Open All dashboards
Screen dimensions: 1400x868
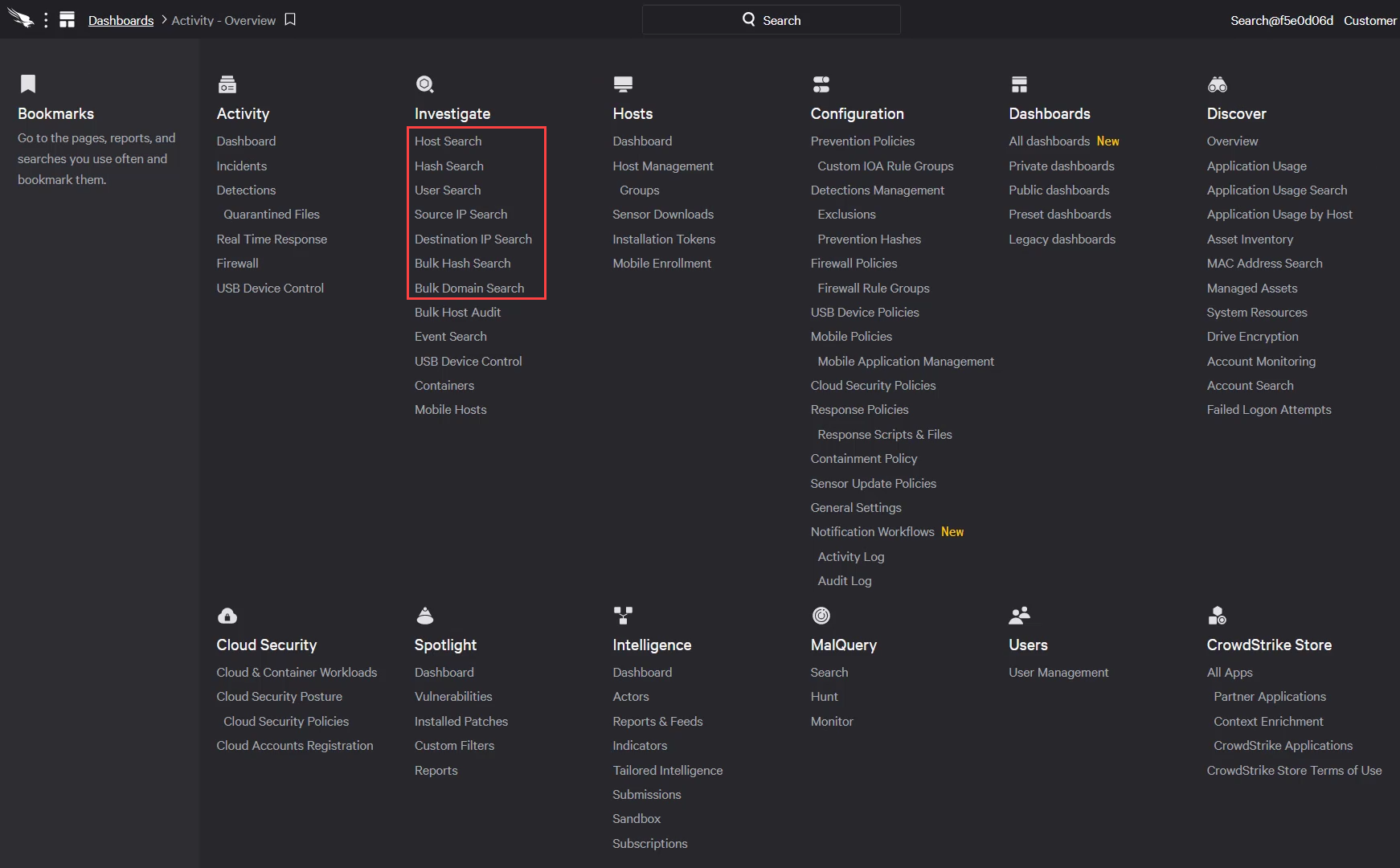tap(1050, 141)
